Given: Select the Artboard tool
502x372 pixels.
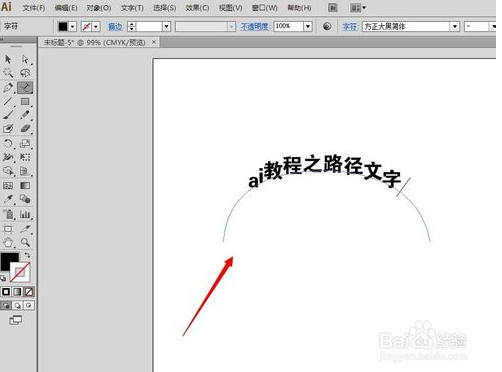Looking at the screenshot, I should point(8,229).
